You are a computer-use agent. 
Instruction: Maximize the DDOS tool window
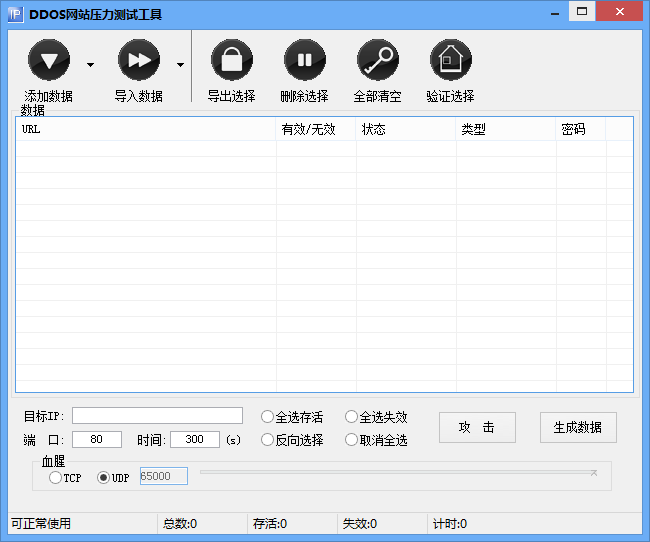[x=582, y=11]
